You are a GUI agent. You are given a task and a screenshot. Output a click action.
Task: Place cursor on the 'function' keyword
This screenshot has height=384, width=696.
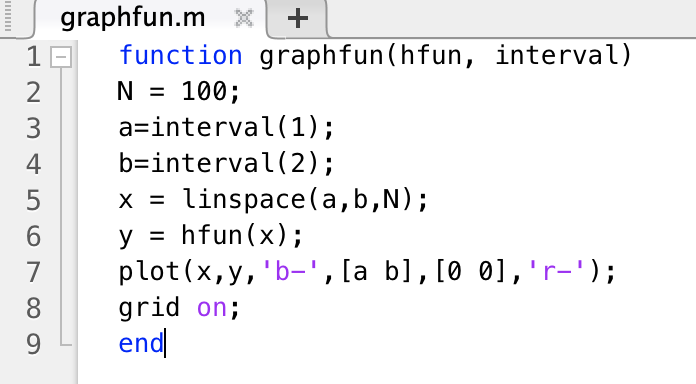(x=181, y=55)
